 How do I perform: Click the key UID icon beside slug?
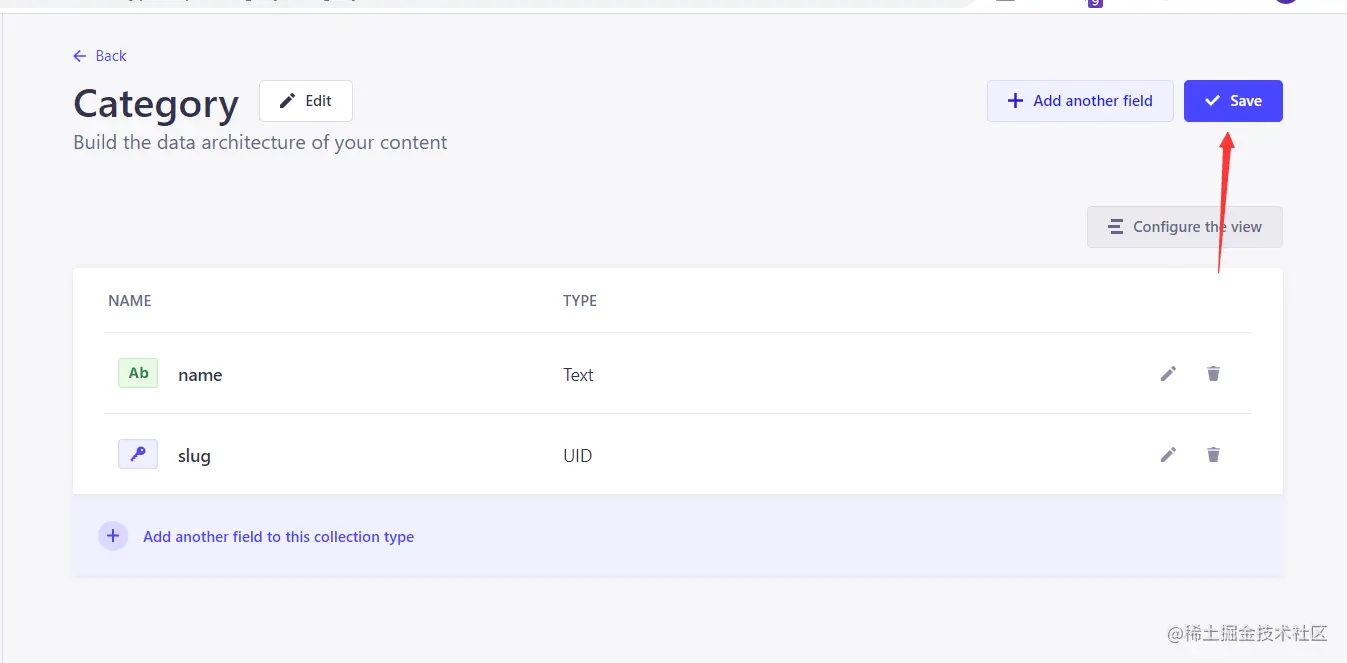point(138,455)
